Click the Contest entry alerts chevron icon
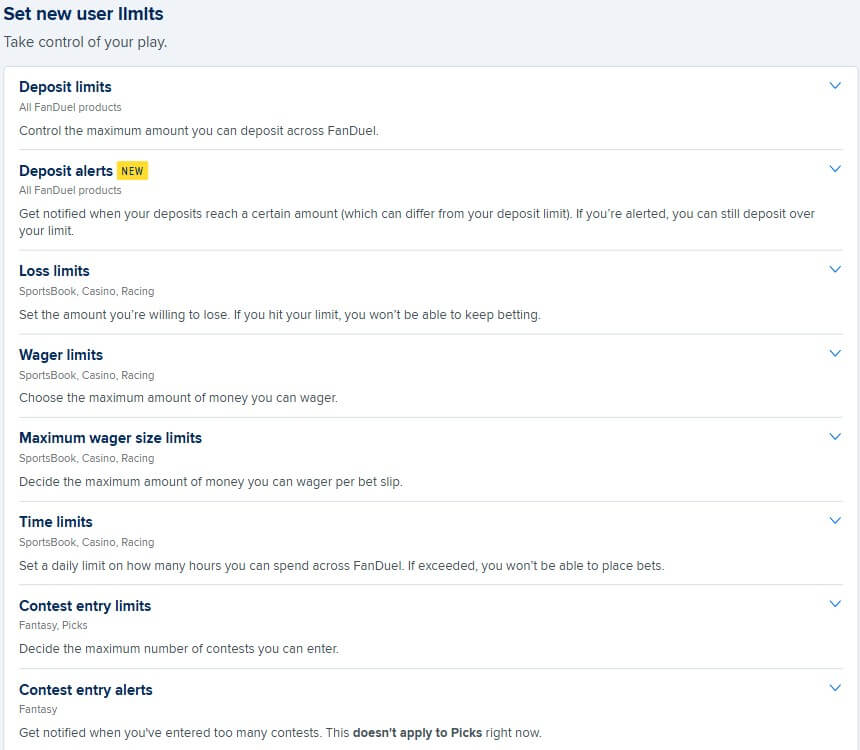860x750 pixels. click(x=835, y=689)
